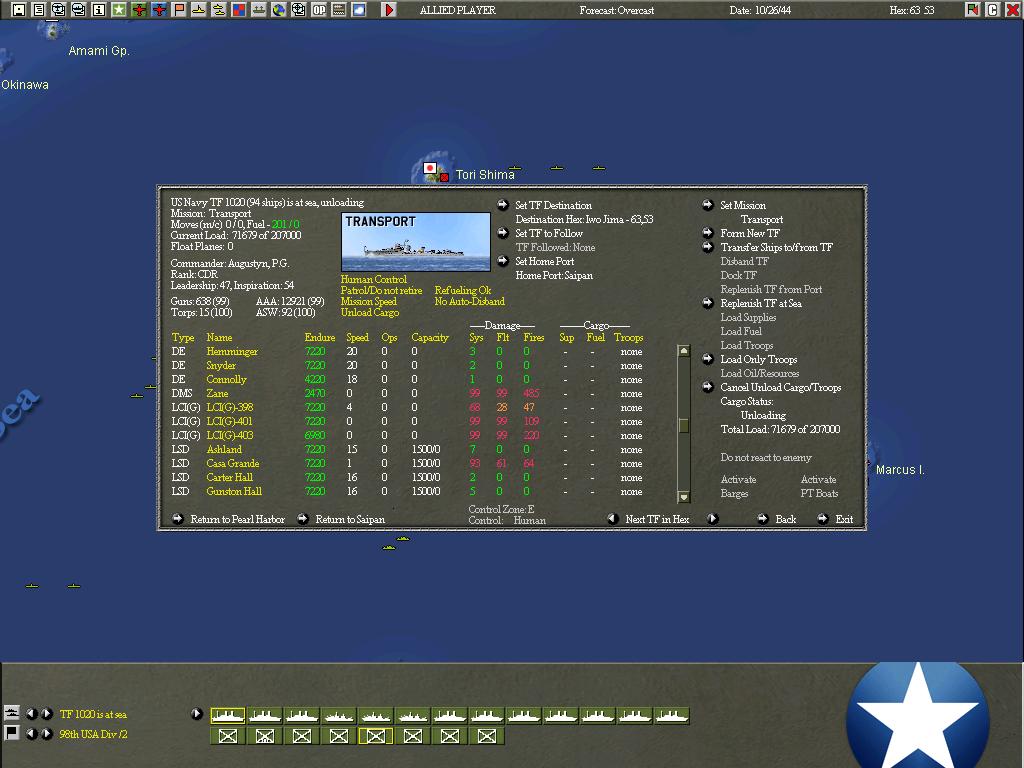Select the highlighted land unit symbol in bottom bar
The width and height of the screenshot is (1024, 768).
[376, 736]
